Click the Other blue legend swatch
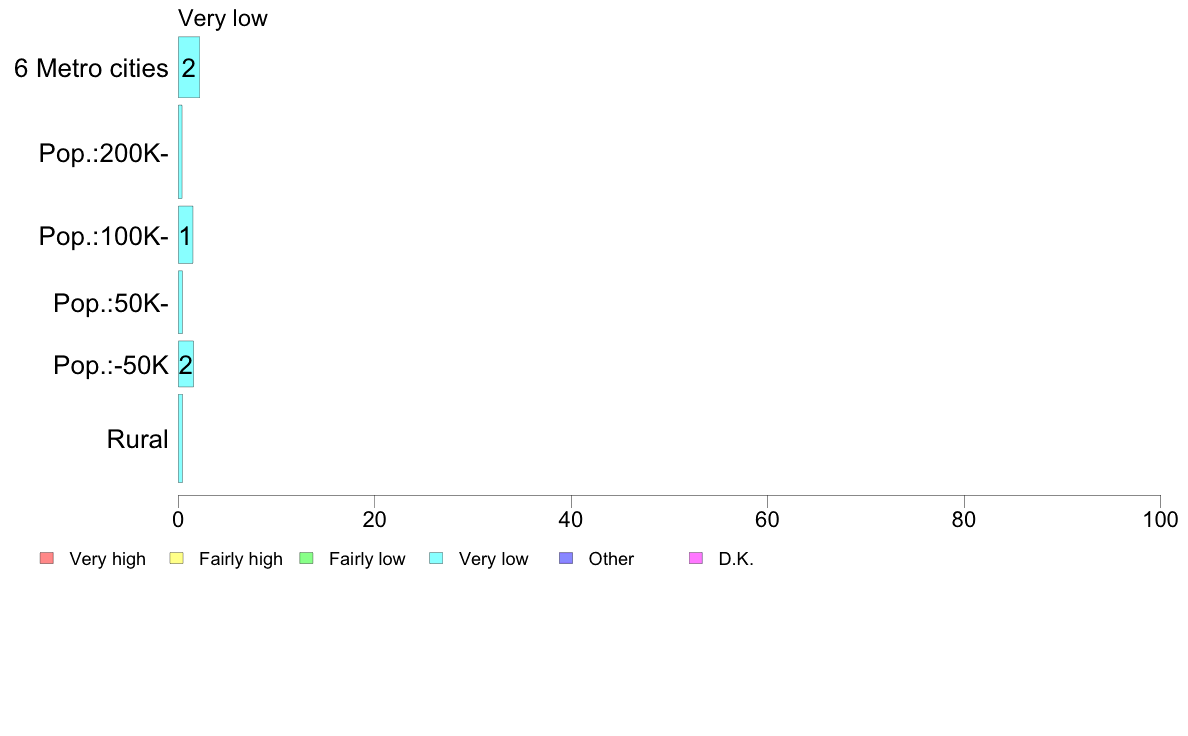Screen dimensions: 1188x736 (566, 559)
